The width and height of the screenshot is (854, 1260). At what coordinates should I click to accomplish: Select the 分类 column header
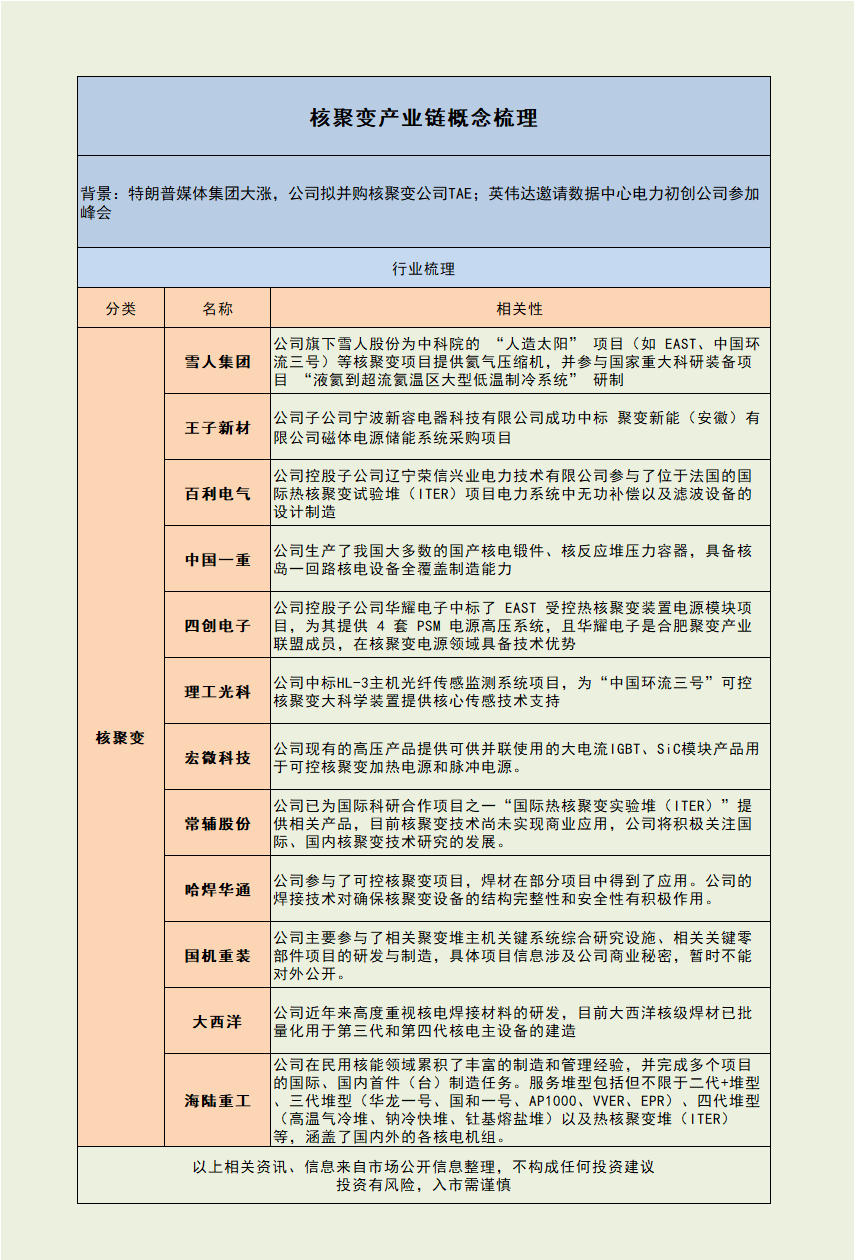pyautogui.click(x=121, y=309)
